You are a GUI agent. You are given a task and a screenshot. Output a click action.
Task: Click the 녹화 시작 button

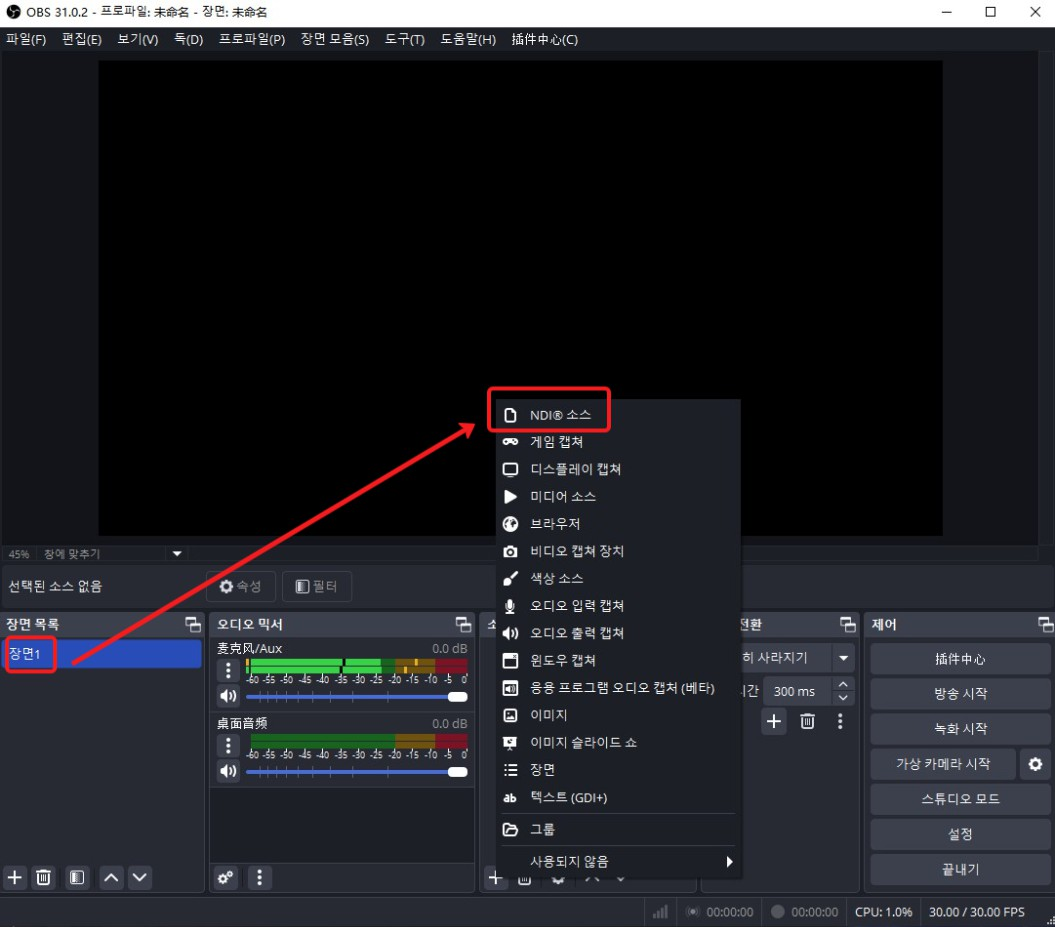(x=959, y=729)
